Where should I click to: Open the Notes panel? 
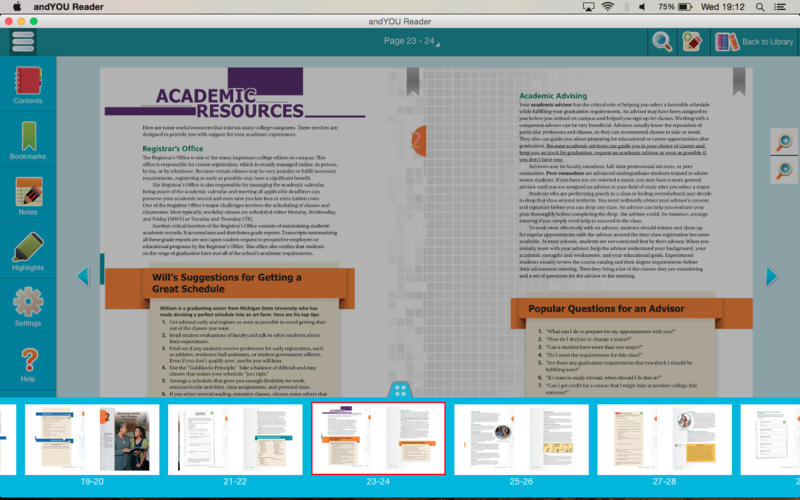[28, 196]
